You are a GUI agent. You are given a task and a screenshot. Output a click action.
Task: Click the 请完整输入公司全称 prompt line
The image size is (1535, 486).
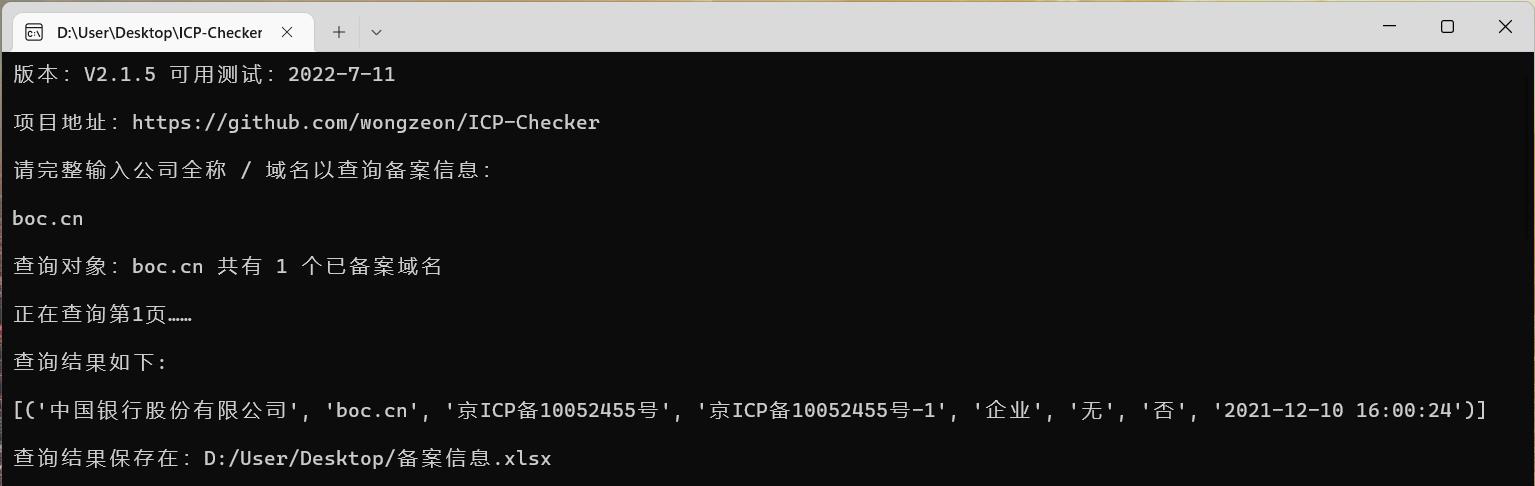(x=252, y=170)
